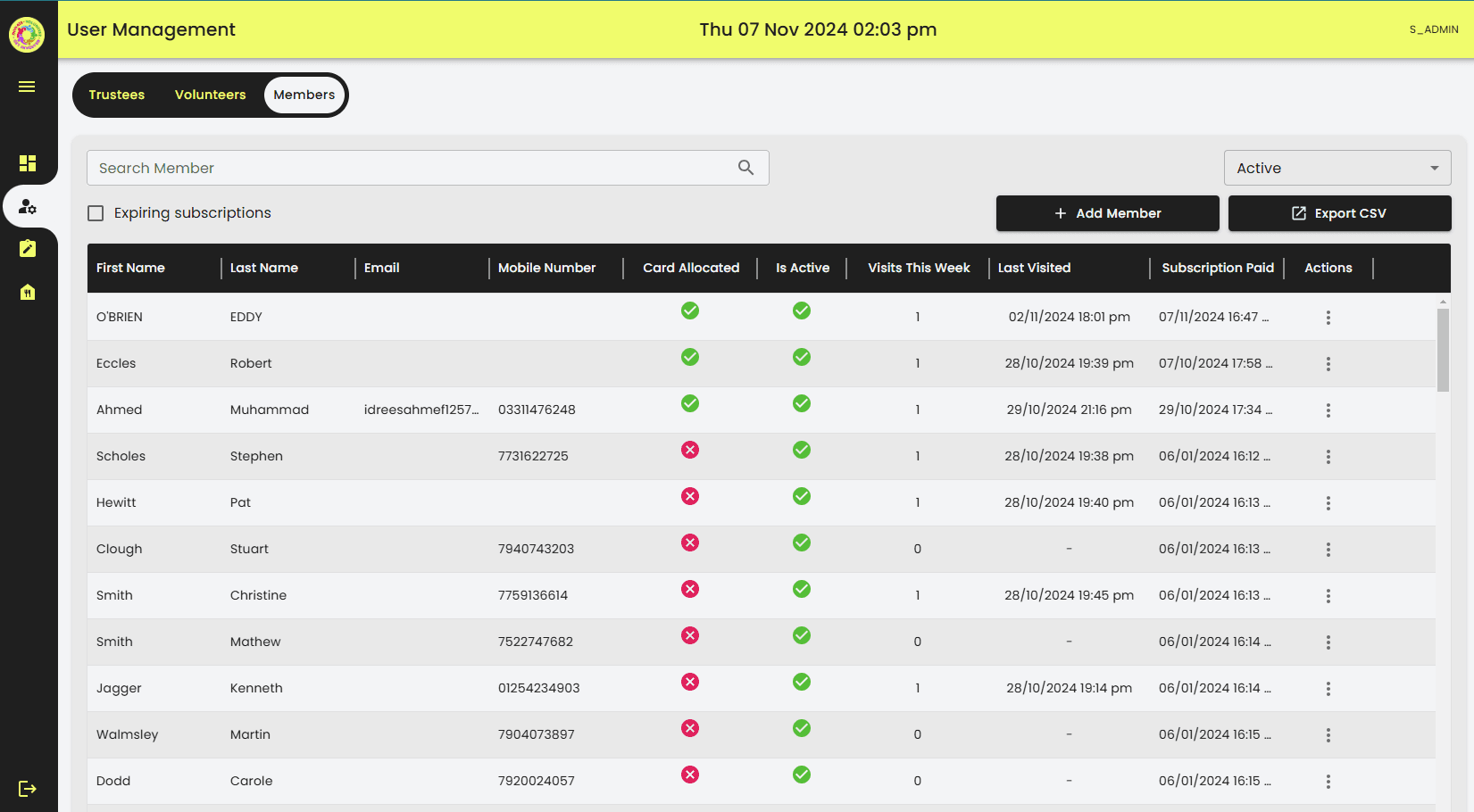
Task: Open the notes edit sidebar icon
Action: (28, 249)
